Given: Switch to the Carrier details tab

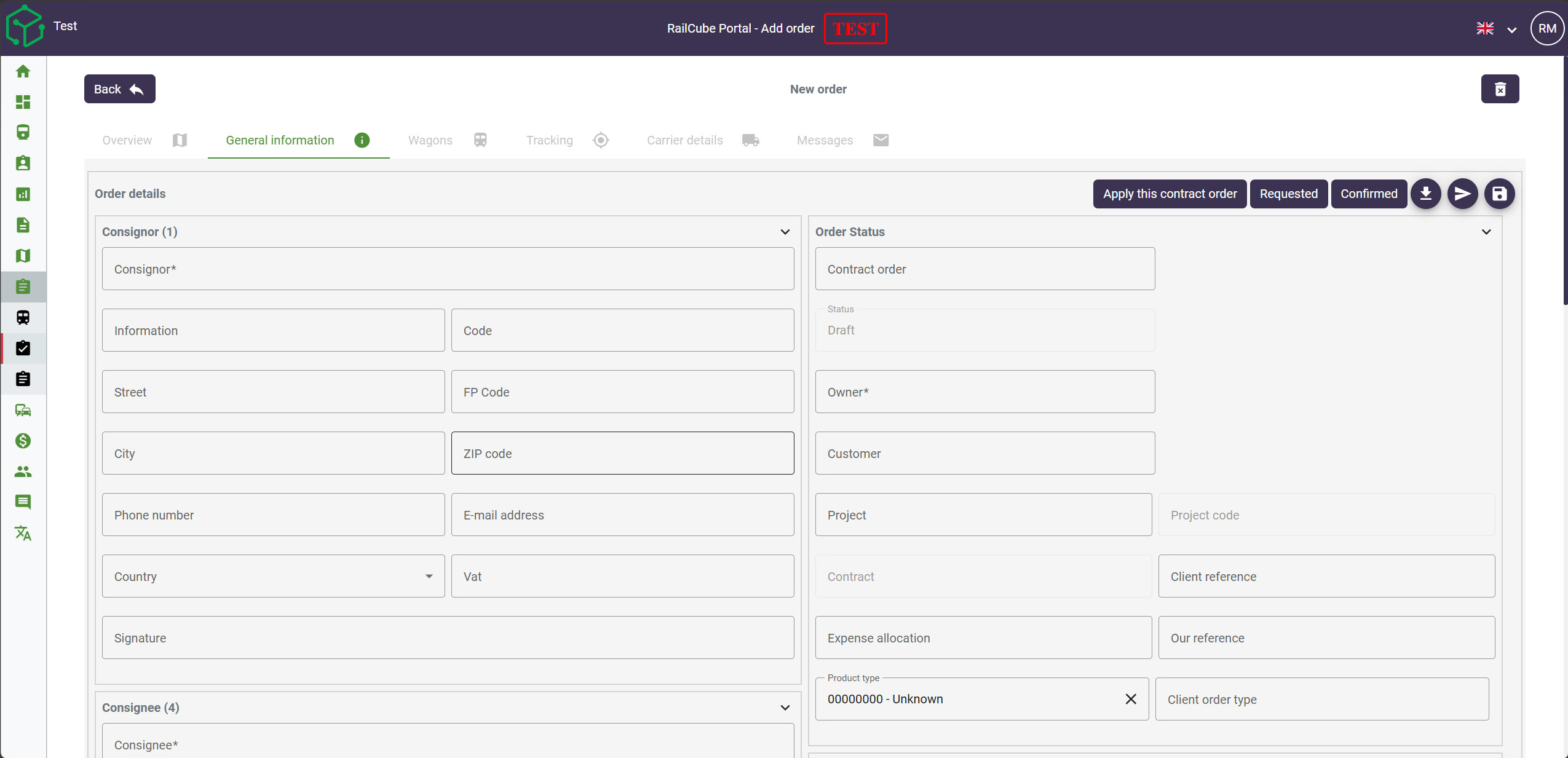Looking at the screenshot, I should [703, 140].
